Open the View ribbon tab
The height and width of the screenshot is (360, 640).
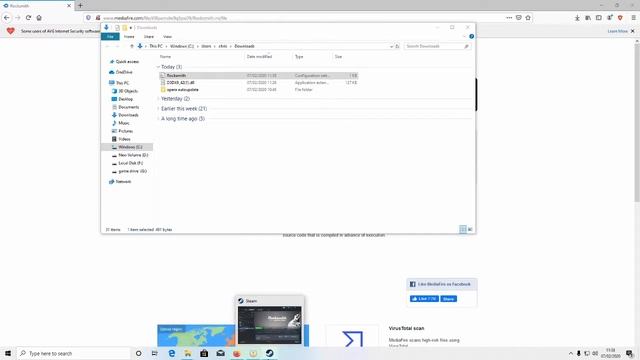pyautogui.click(x=167, y=36)
